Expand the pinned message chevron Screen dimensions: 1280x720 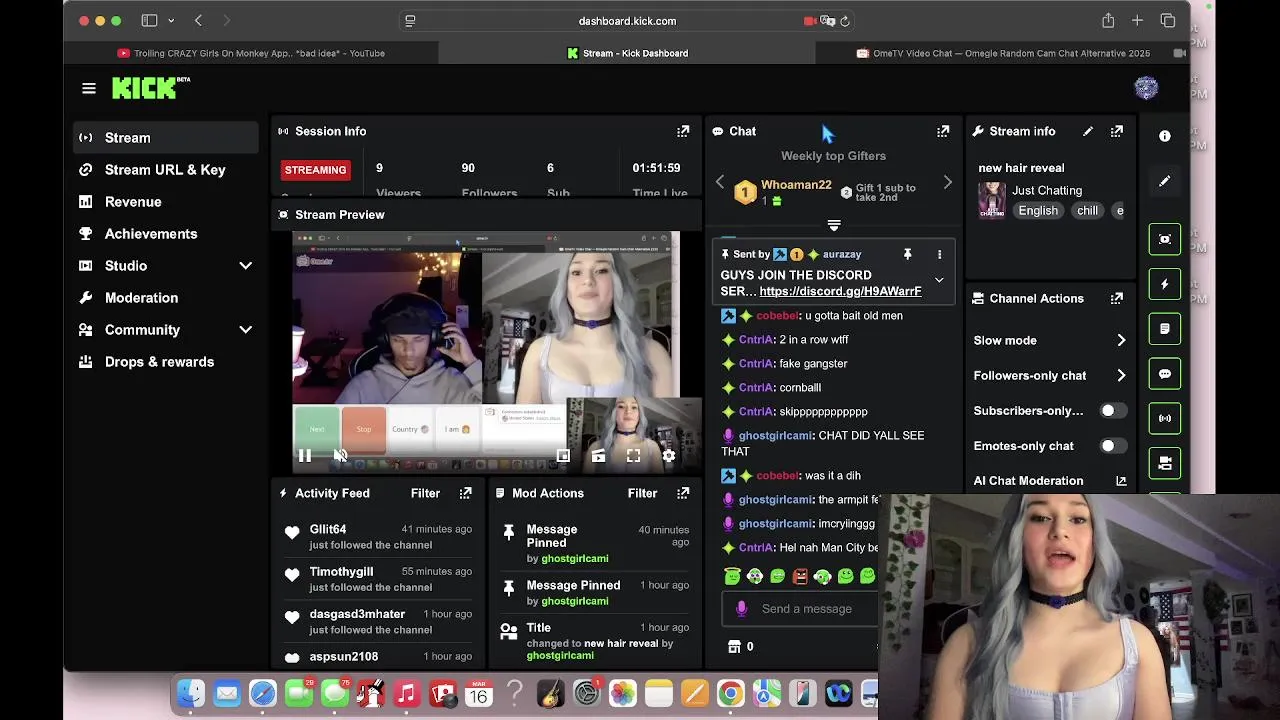click(939, 280)
